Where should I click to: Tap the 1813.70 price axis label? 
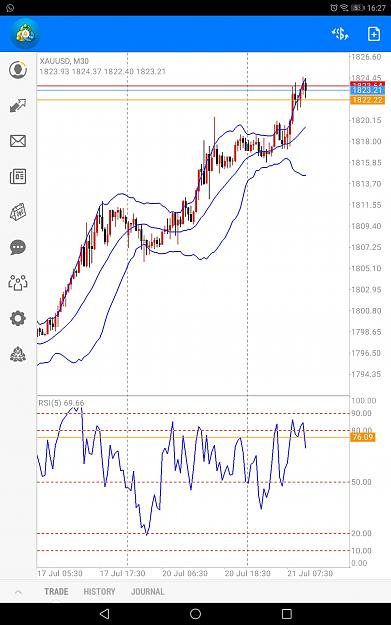[366, 184]
